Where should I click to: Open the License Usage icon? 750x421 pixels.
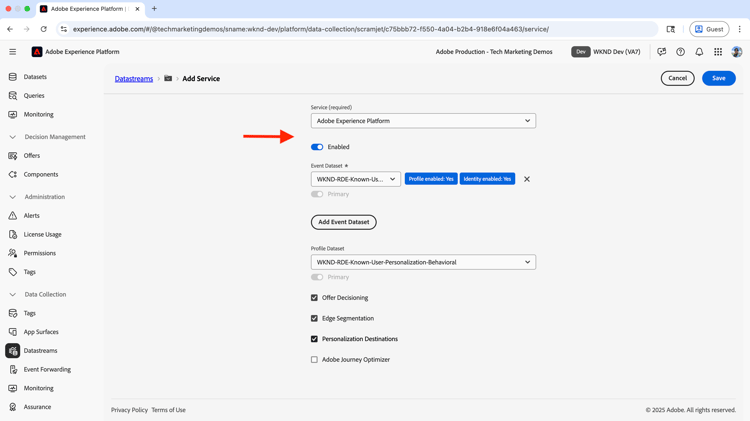tap(13, 234)
